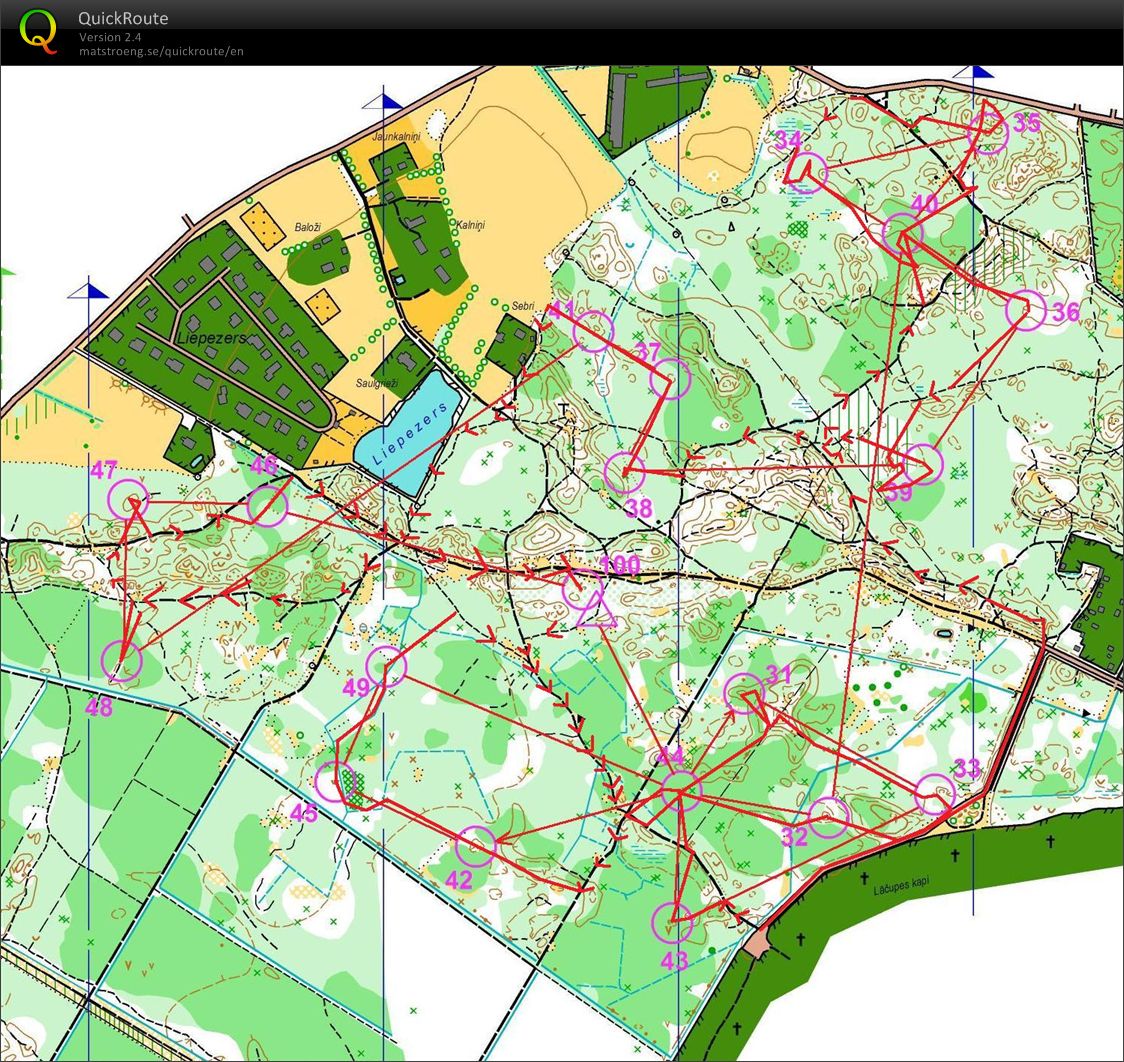
Task: Open the matstroeng.se/quickroute/en link
Action: point(161,51)
